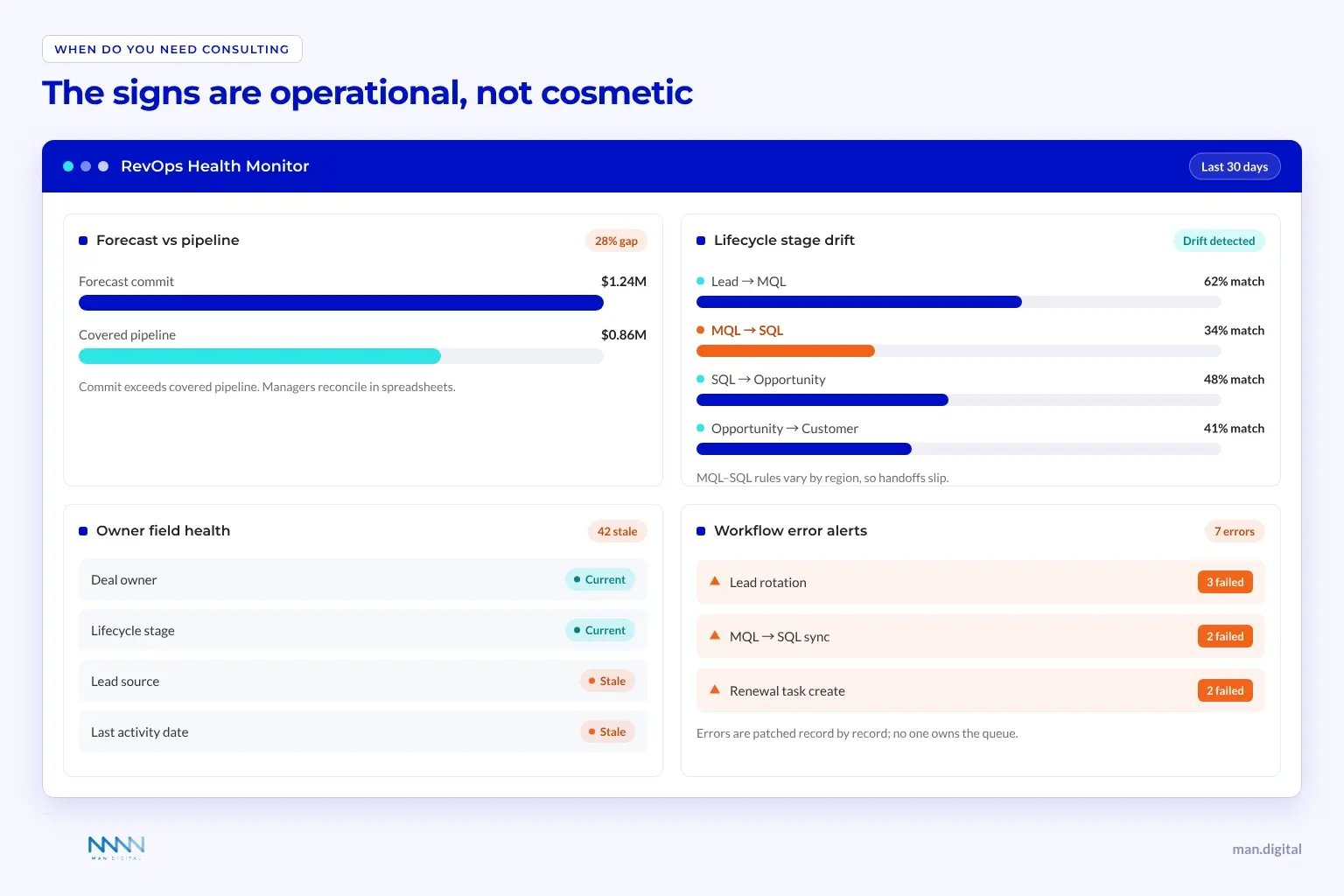
Task: Click the 62% match value
Action: point(1234,281)
